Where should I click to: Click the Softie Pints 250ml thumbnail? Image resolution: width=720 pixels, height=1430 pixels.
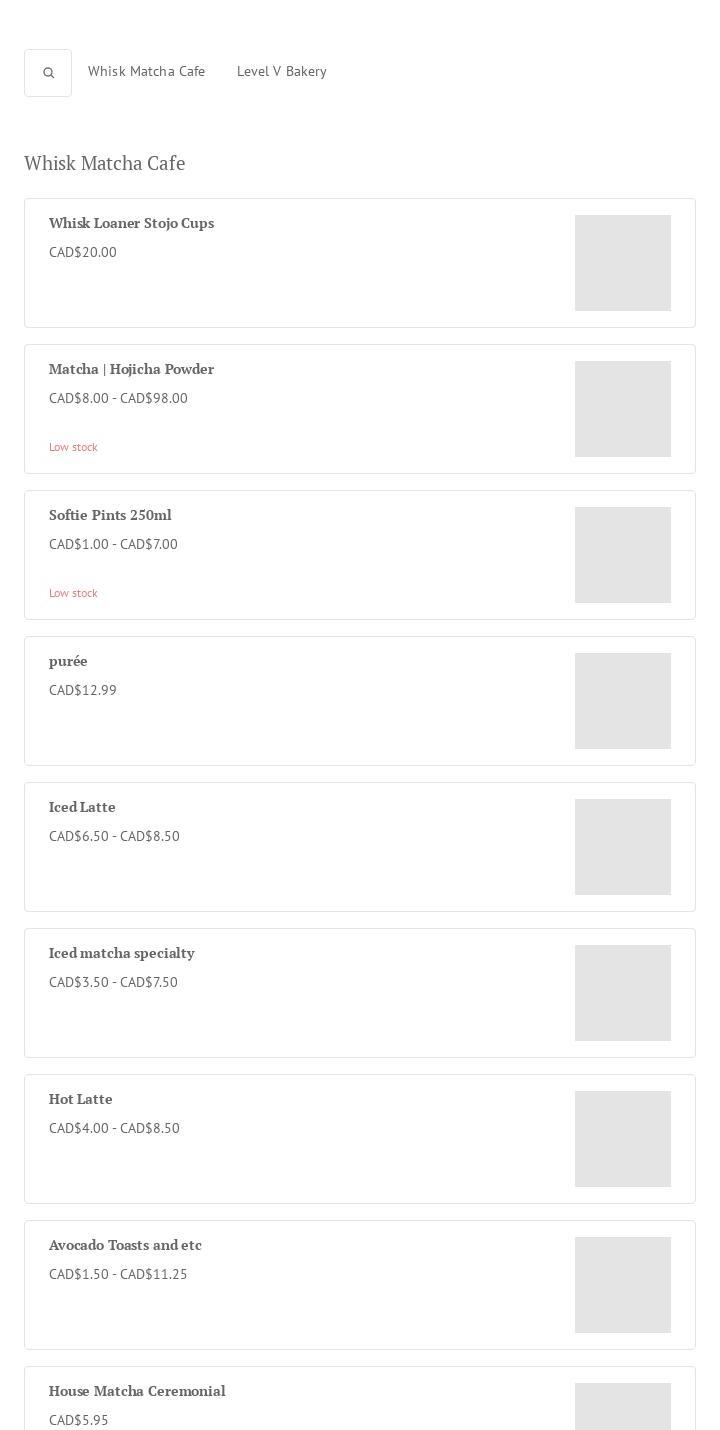(622, 555)
